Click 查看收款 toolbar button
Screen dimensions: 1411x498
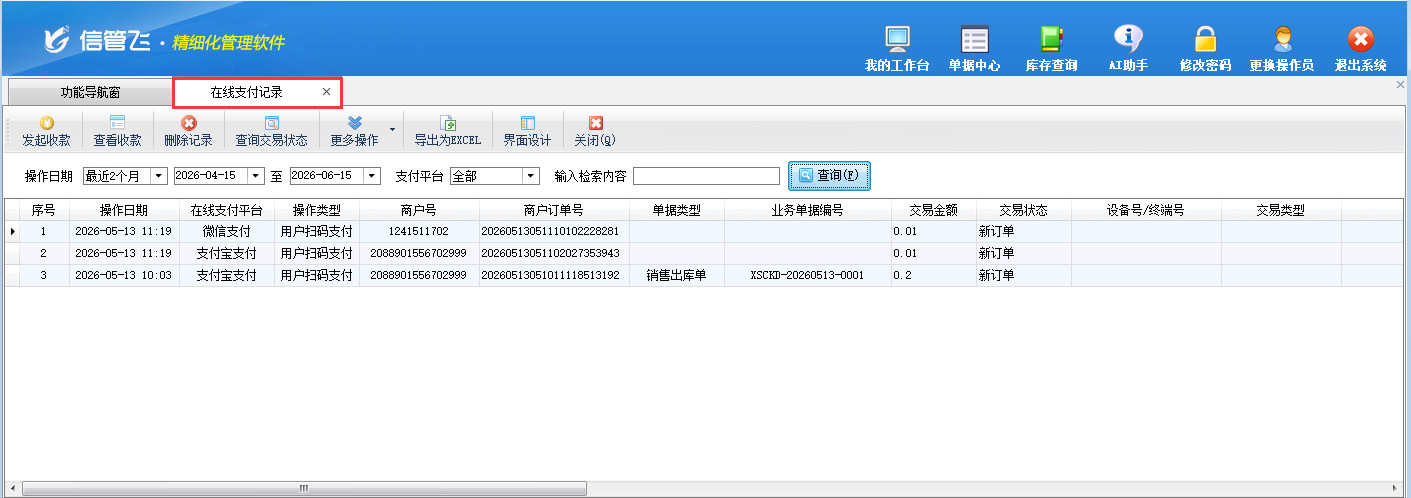coord(117,132)
